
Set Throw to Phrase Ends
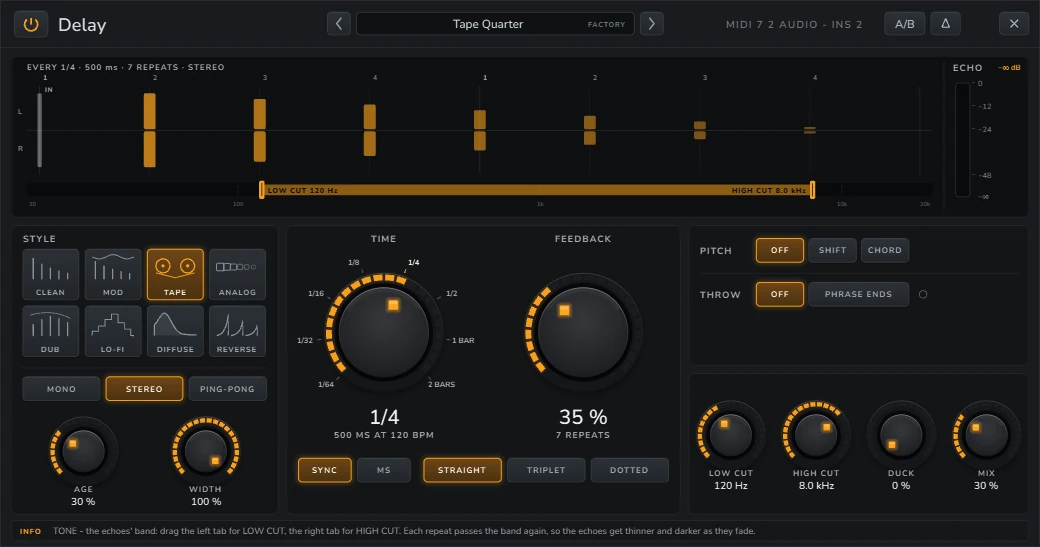click(858, 294)
